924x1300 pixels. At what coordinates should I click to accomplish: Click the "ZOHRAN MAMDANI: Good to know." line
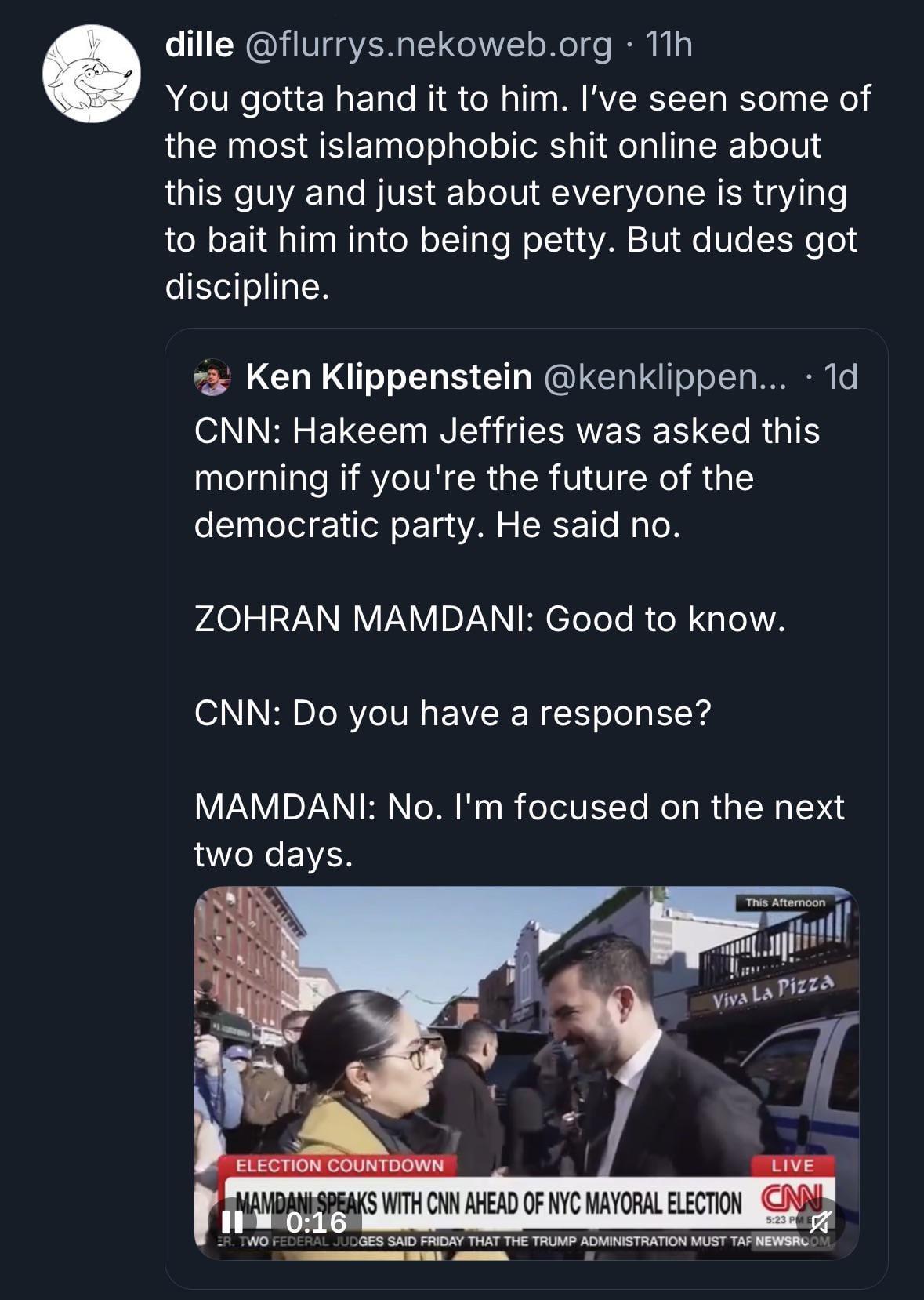(489, 619)
